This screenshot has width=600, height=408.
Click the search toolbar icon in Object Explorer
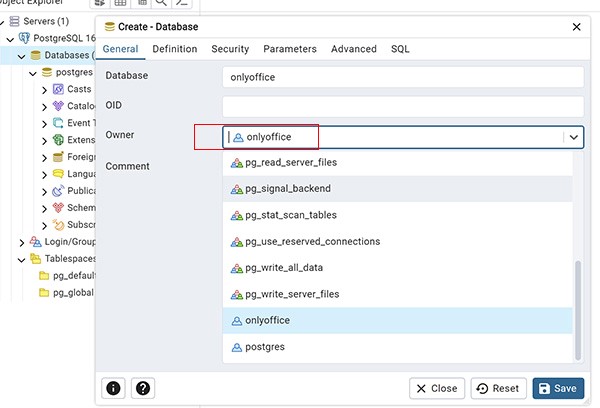pyautogui.click(x=161, y=3)
